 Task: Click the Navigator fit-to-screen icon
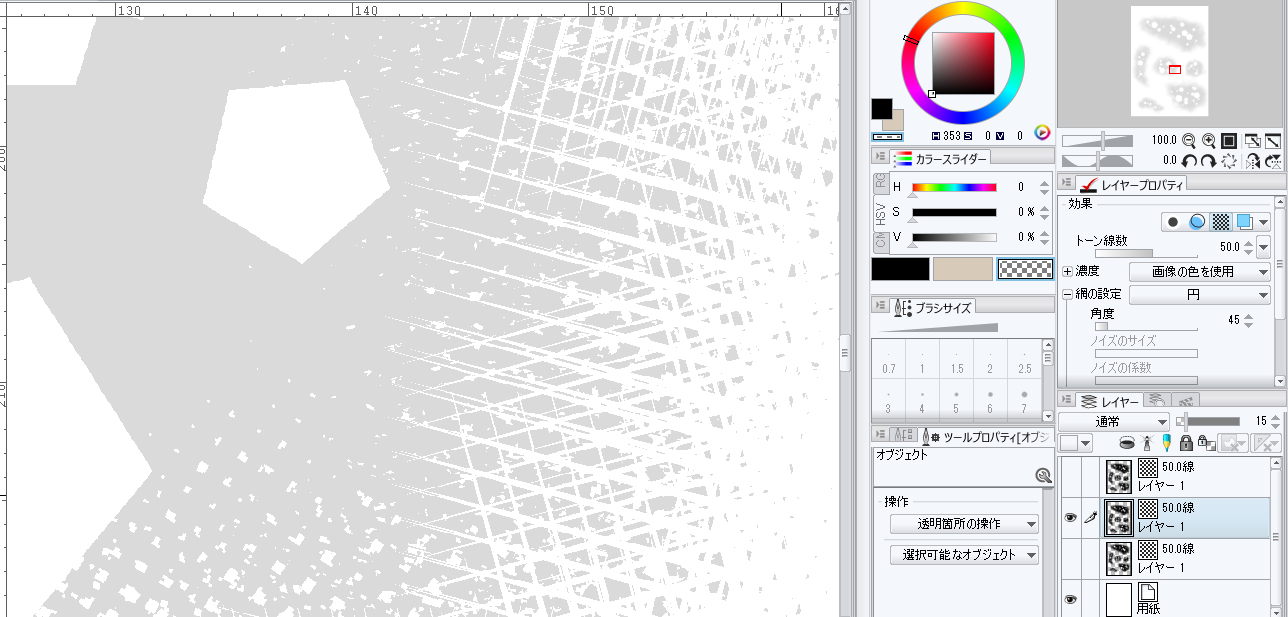(1253, 141)
